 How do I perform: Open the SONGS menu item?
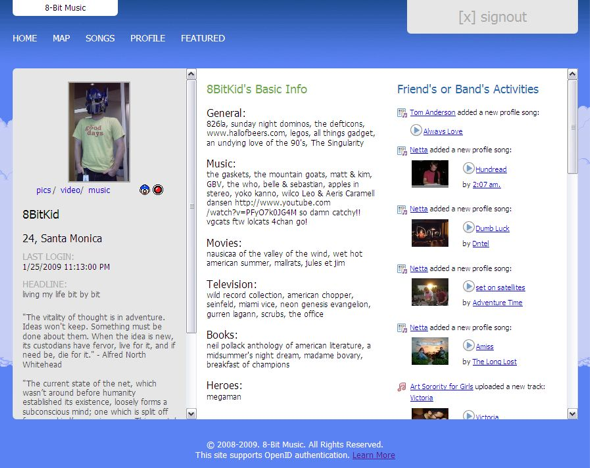pos(100,38)
